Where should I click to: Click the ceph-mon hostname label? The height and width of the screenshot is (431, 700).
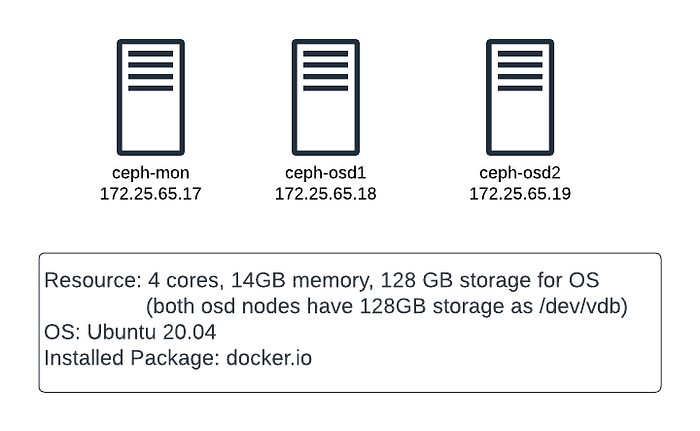click(151, 173)
